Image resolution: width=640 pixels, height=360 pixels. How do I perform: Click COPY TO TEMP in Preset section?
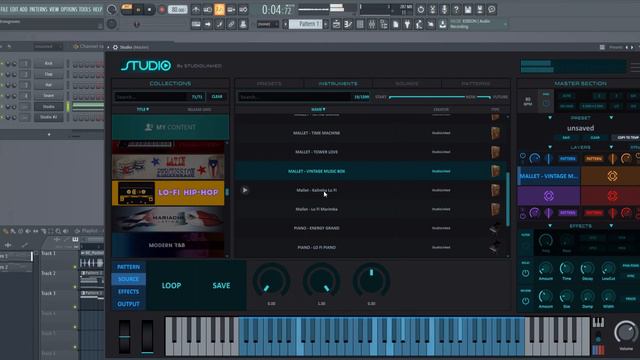pyautogui.click(x=628, y=138)
